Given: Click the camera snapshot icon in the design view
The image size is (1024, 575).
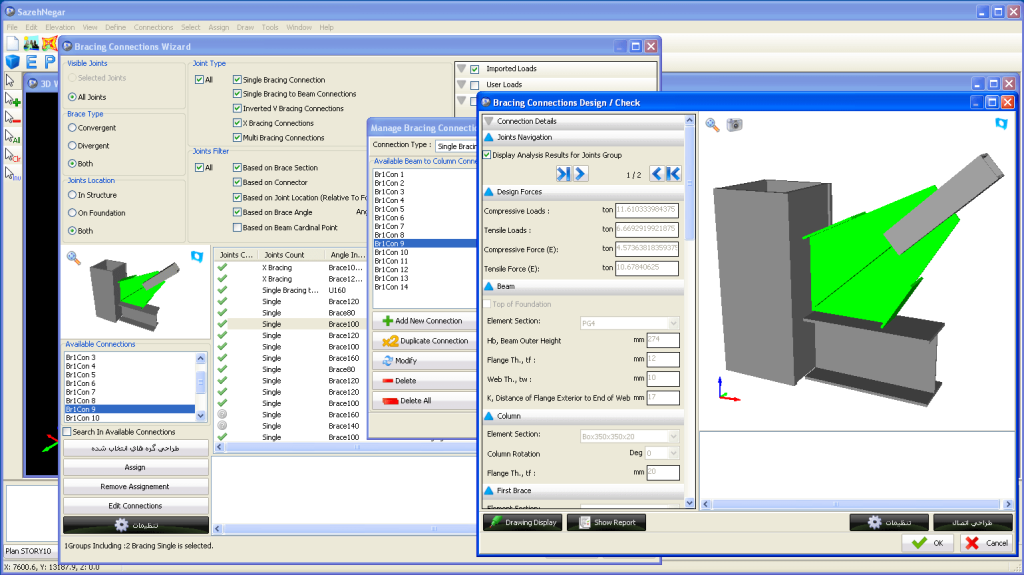Looking at the screenshot, I should pos(735,124).
